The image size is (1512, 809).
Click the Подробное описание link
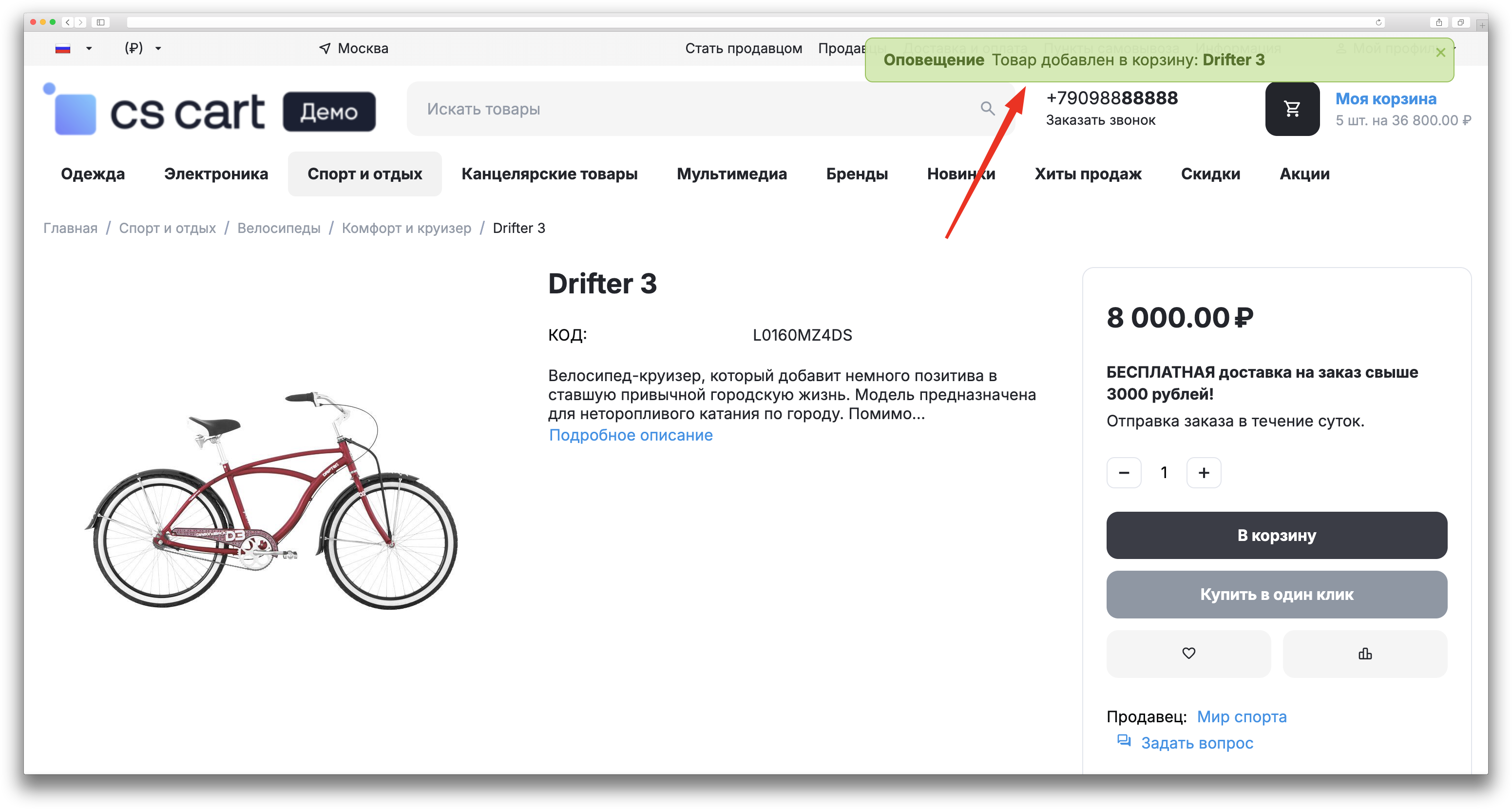tap(631, 435)
